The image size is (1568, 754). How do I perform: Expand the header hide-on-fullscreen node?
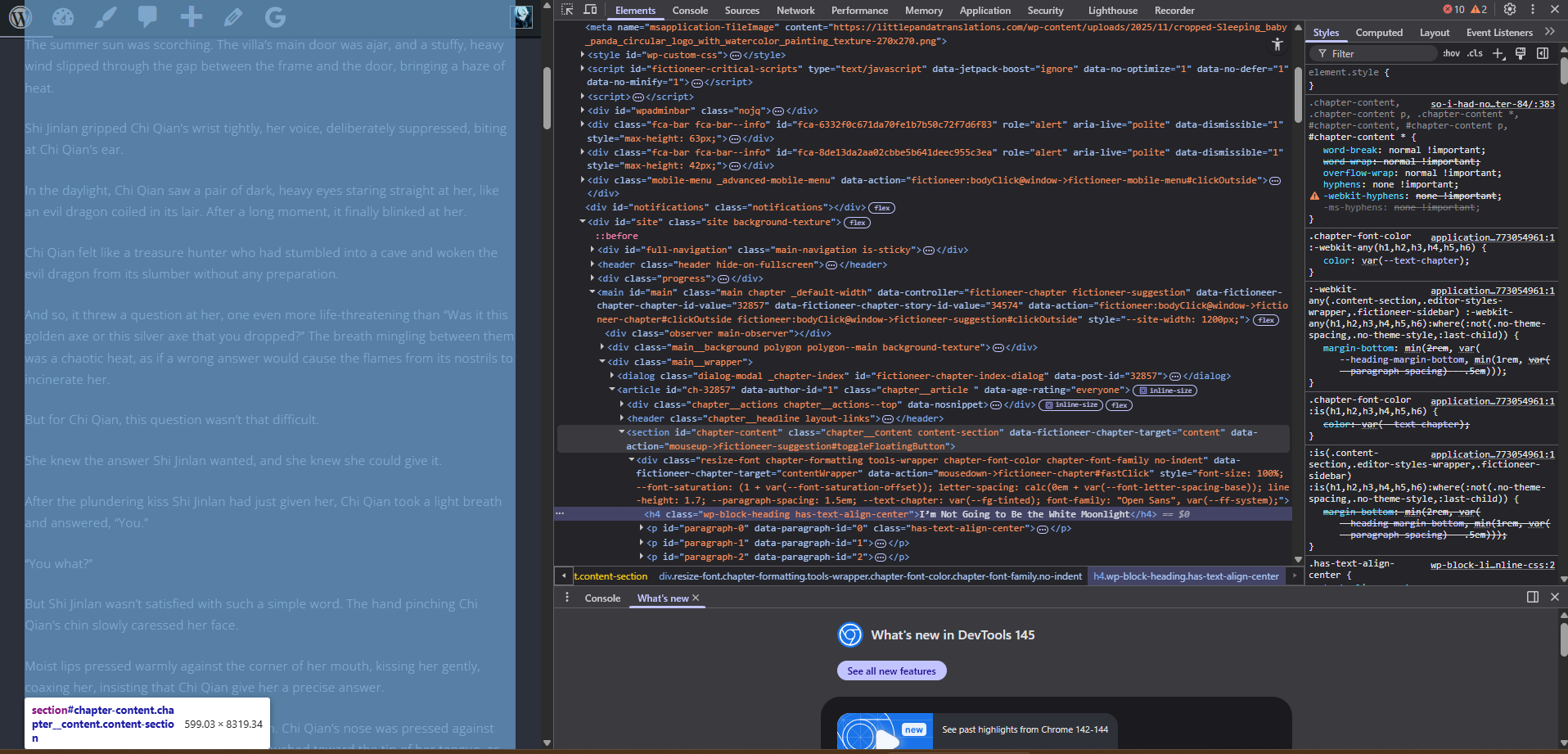point(592,264)
